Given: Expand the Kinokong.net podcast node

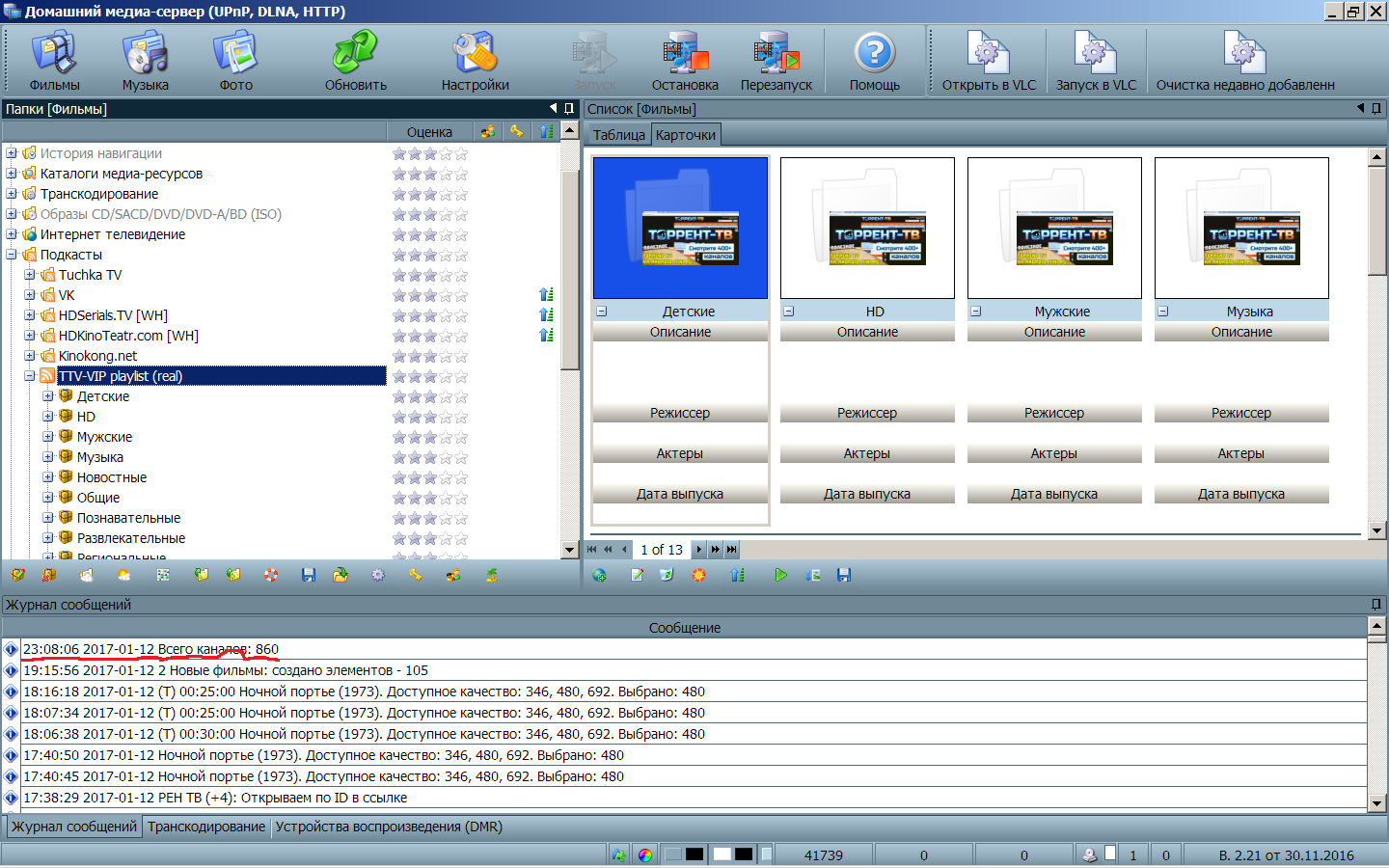Looking at the screenshot, I should tap(30, 356).
